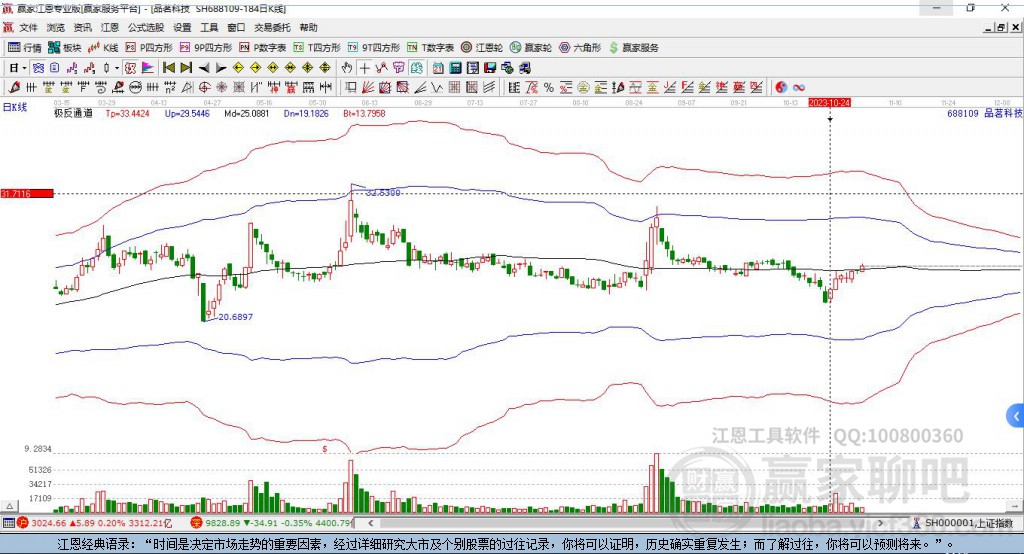Click the Tp=33.4424 indicator value
1024x554 pixels.
point(127,114)
